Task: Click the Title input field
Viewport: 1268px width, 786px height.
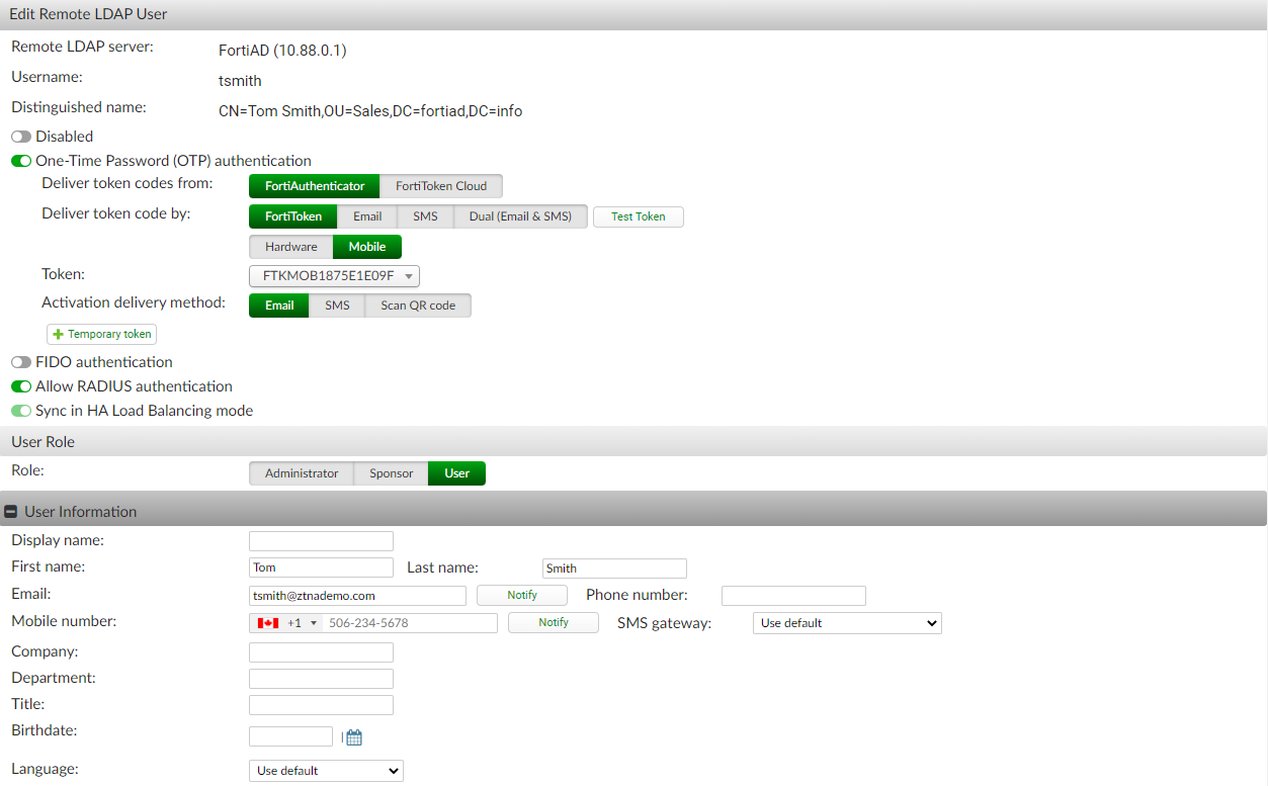Action: click(321, 704)
